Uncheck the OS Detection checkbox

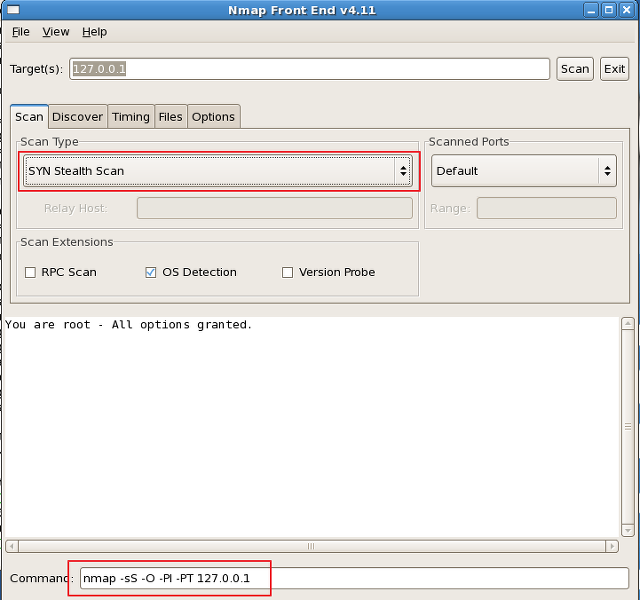151,272
